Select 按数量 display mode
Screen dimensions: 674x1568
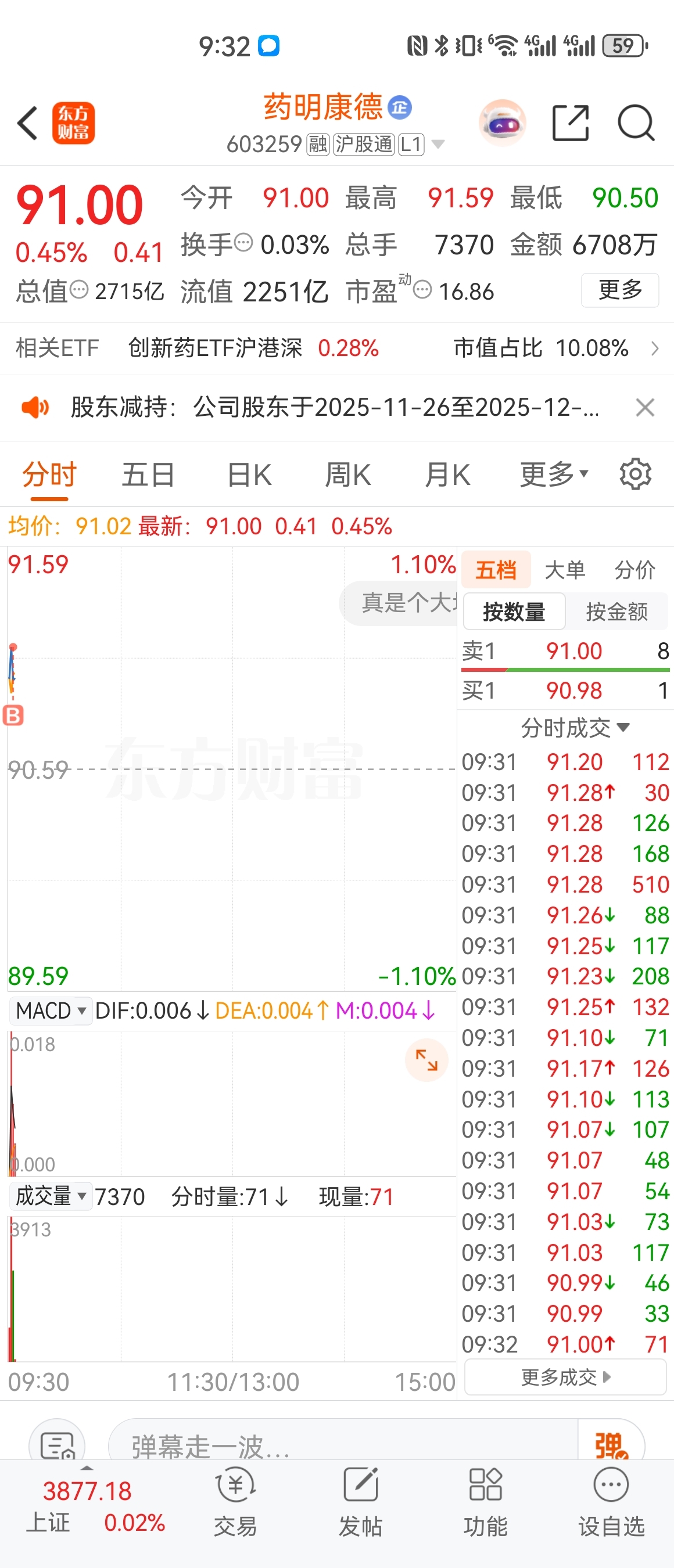514,612
